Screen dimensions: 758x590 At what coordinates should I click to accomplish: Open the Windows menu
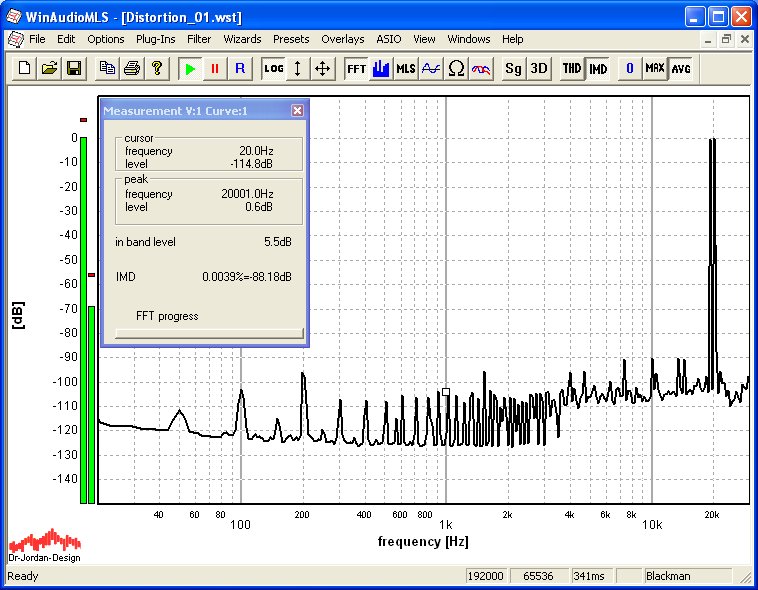pyautogui.click(x=468, y=39)
